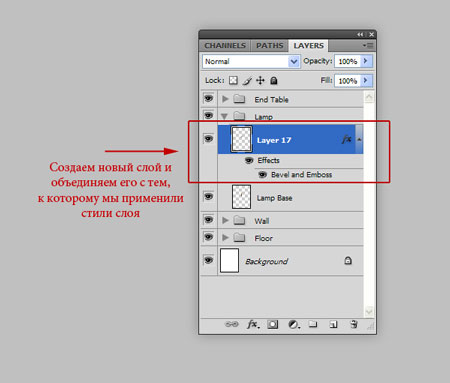This screenshot has width=450, height=383.
Task: Add a layer mask
Action: [x=273, y=324]
